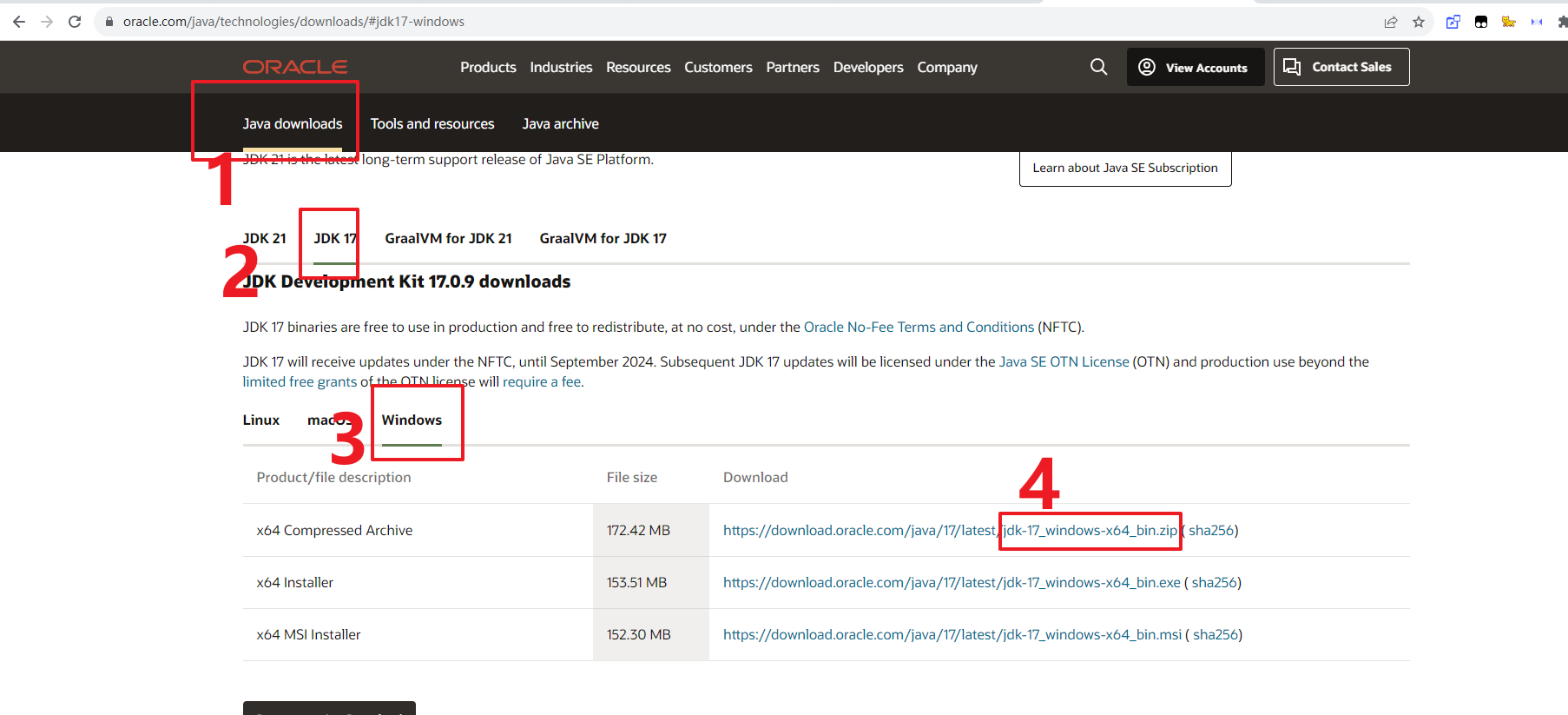The width and height of the screenshot is (1568, 715).
Task: Click Learn about Java SE Subscription button
Action: 1125,168
